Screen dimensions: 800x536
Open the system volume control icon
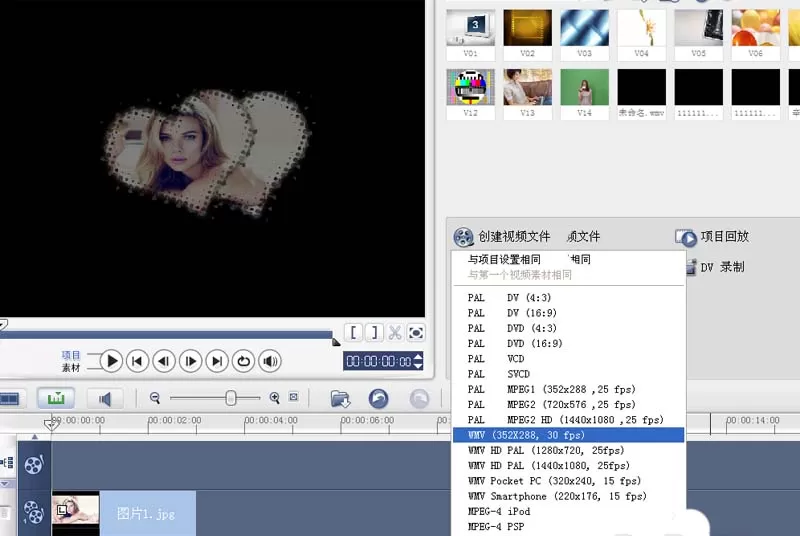click(x=270, y=361)
